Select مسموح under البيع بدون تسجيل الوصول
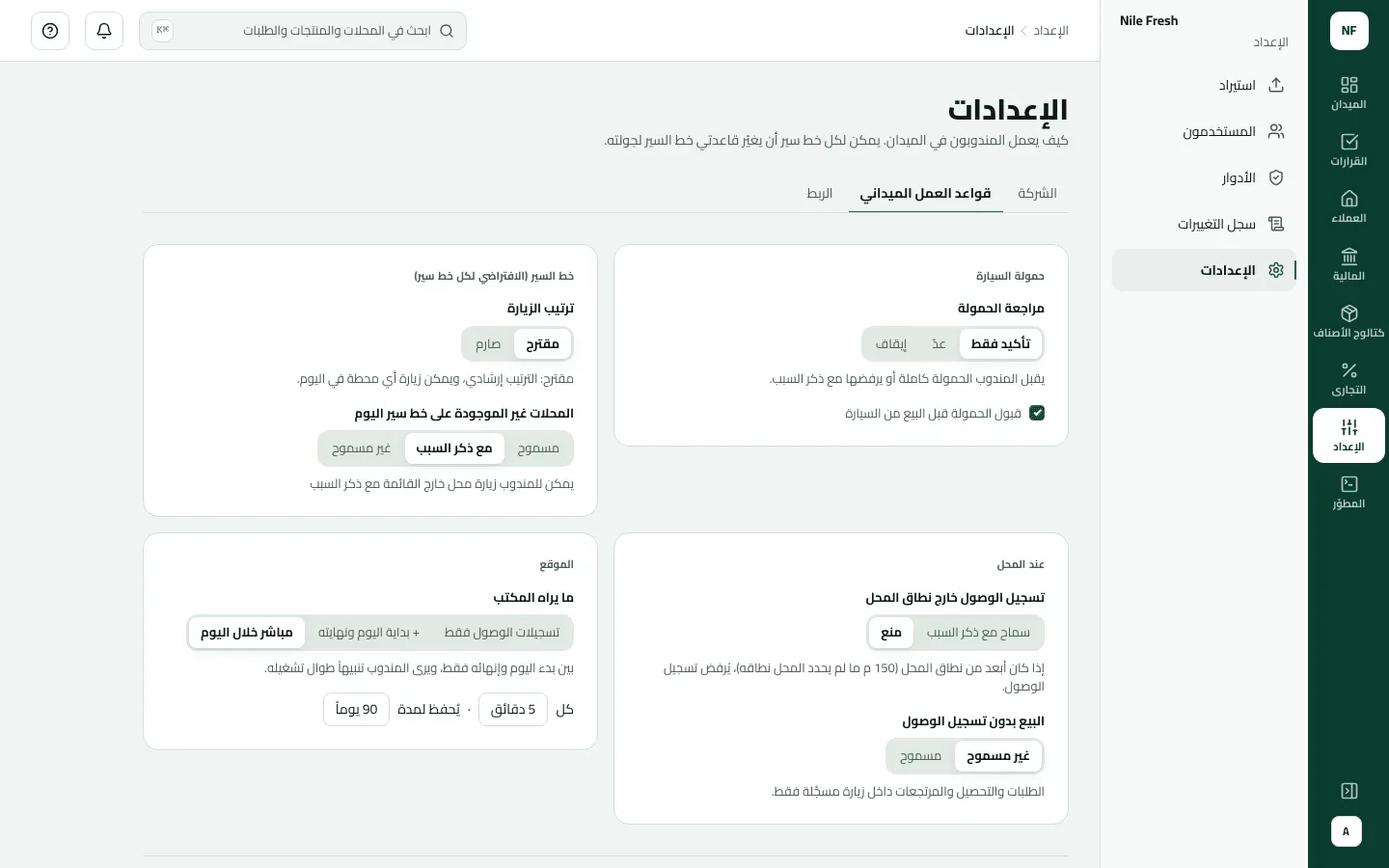The height and width of the screenshot is (868, 1389). click(920, 756)
